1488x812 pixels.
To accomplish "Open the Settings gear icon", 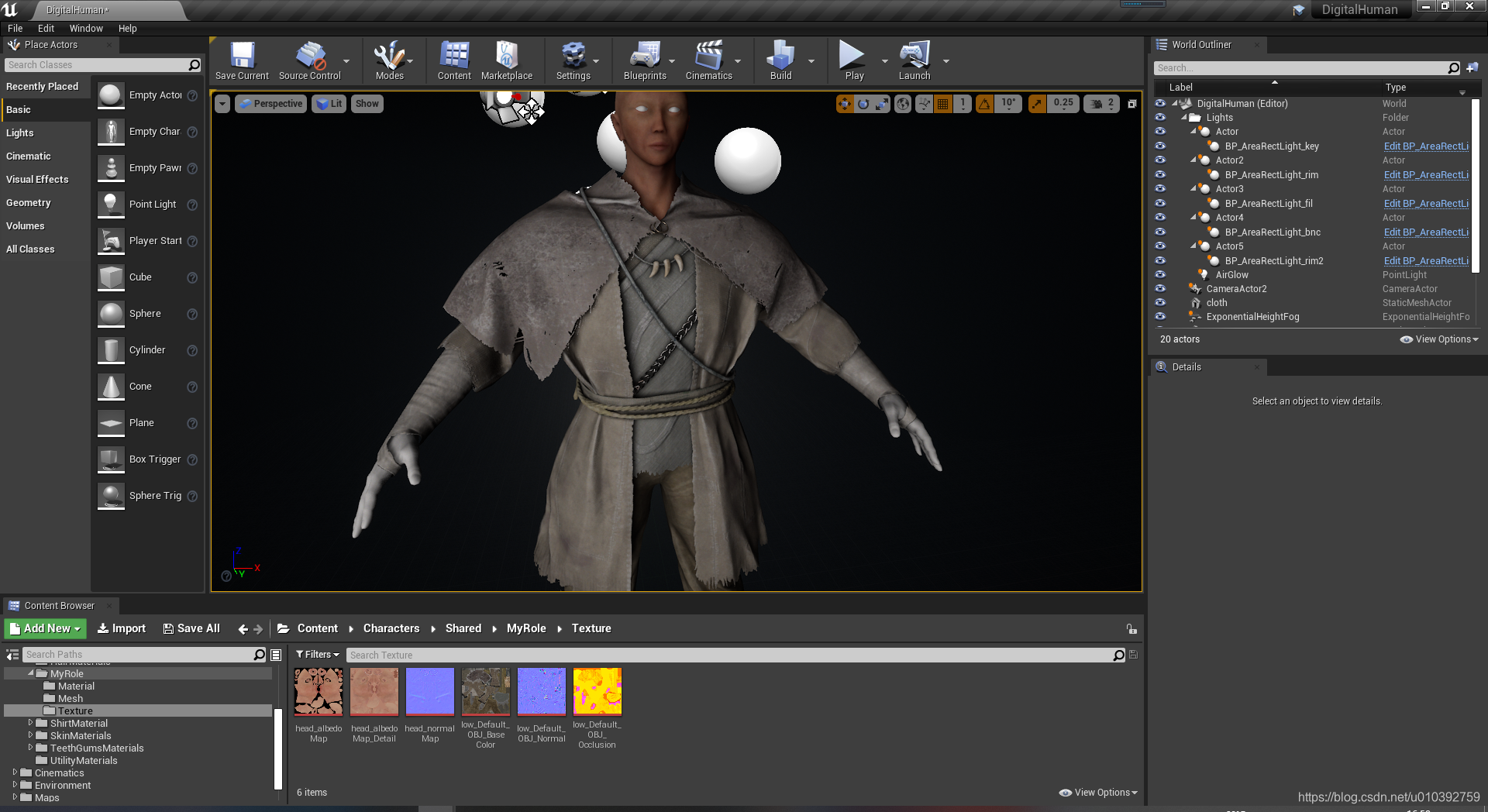I will pyautogui.click(x=573, y=56).
